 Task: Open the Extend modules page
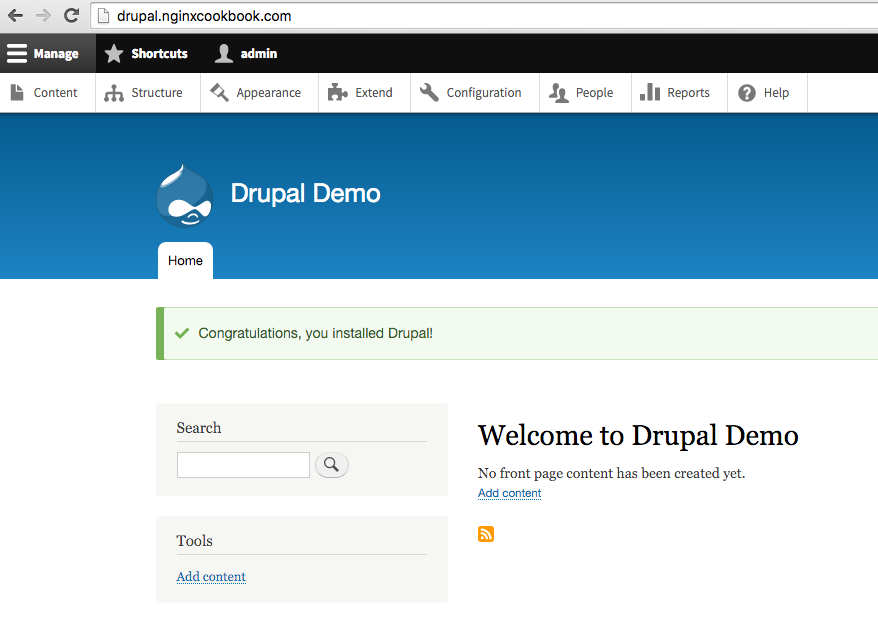tap(361, 93)
